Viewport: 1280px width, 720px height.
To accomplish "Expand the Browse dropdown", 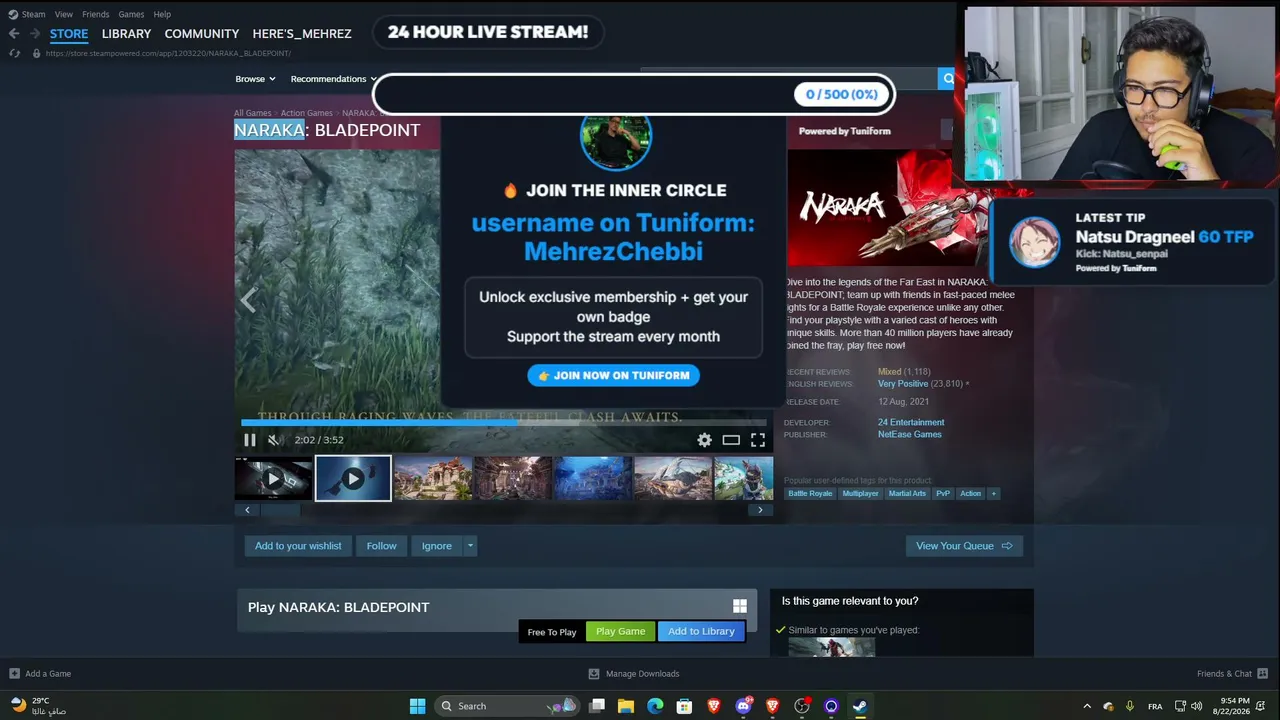I will click(255, 79).
